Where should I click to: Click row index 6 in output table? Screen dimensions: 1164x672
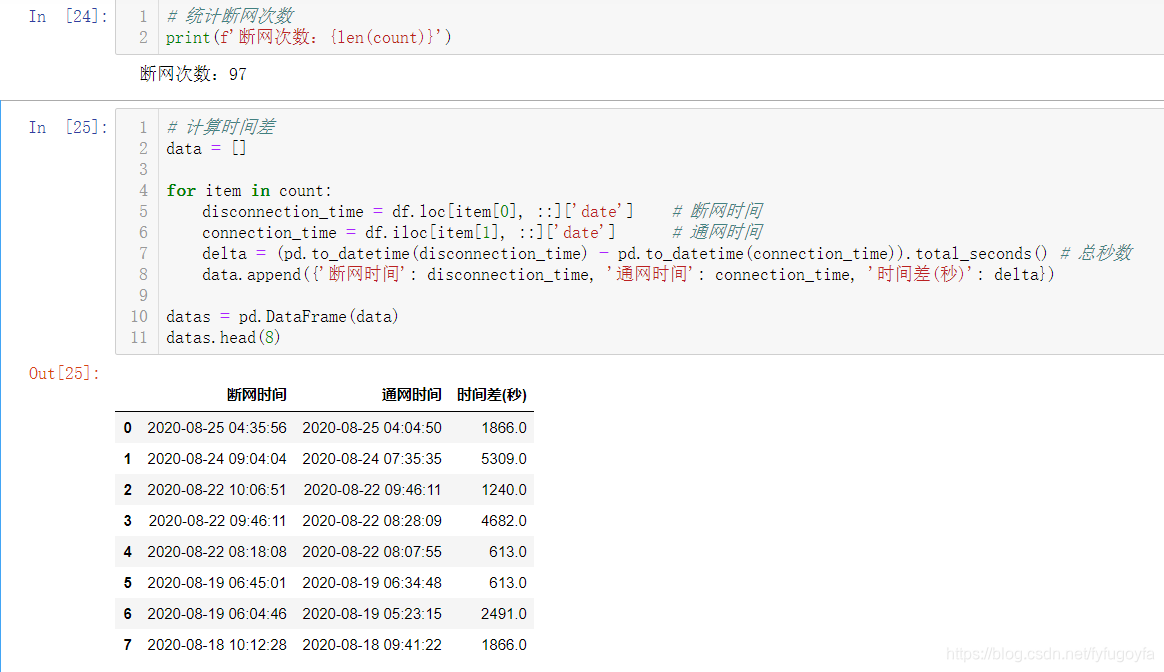point(128,614)
